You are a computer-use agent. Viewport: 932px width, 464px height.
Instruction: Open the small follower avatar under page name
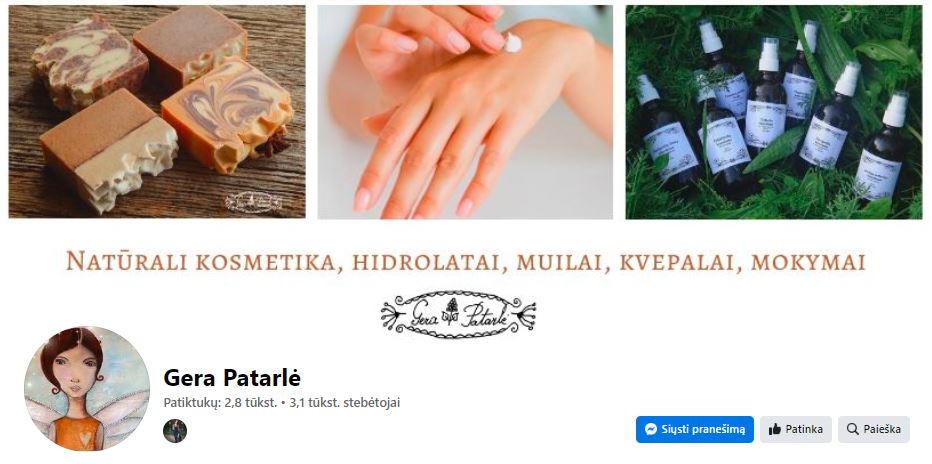(x=175, y=431)
